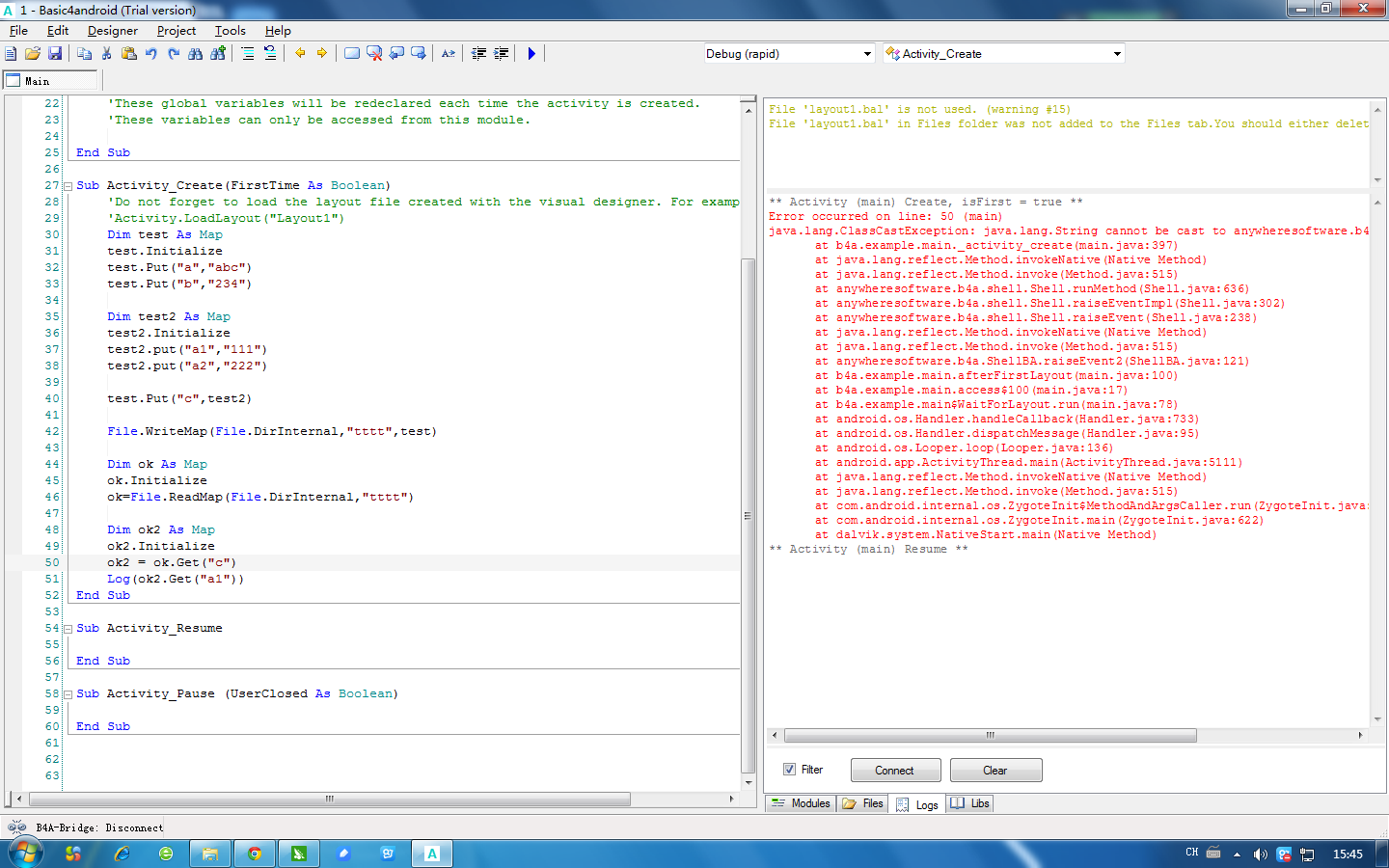The width and height of the screenshot is (1389, 868).
Task: Open Chrome from the Windows taskbar
Action: tap(255, 854)
